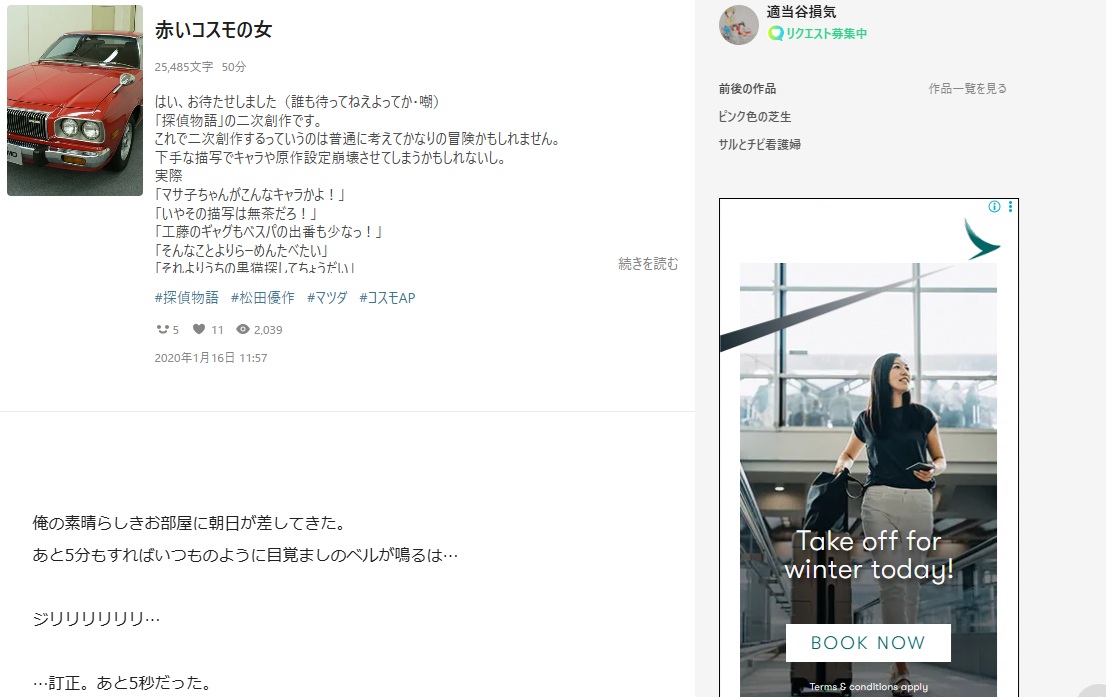Click the heart likes icon
Viewport: 1106px width, 697px height.
click(x=199, y=329)
